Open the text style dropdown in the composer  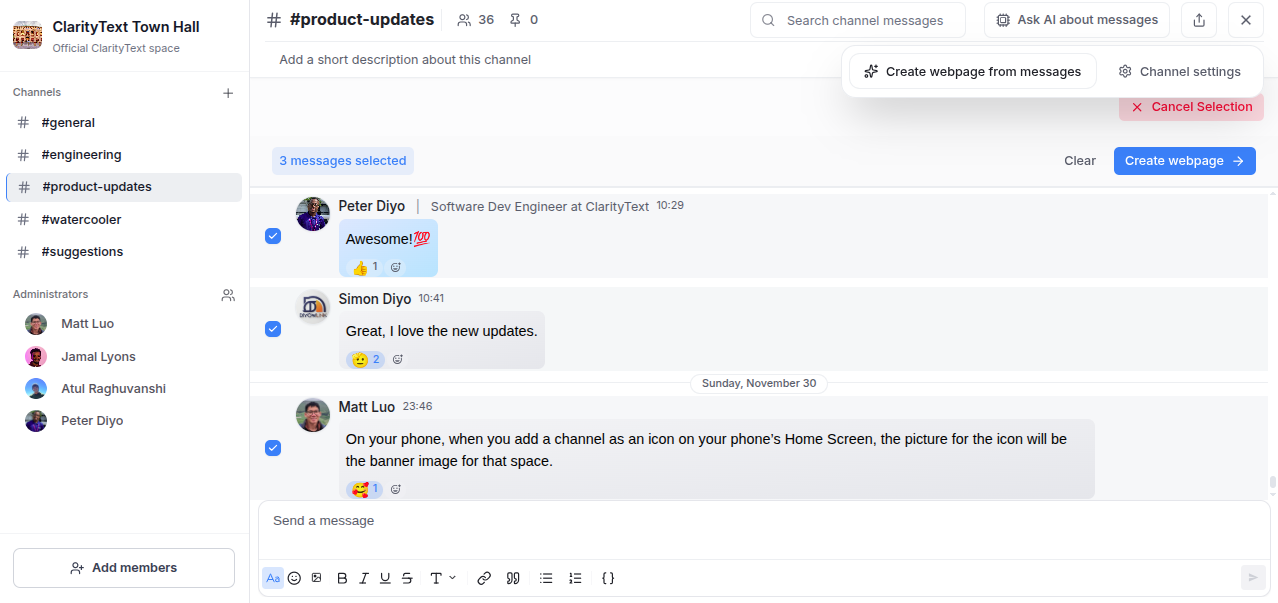(x=441, y=578)
